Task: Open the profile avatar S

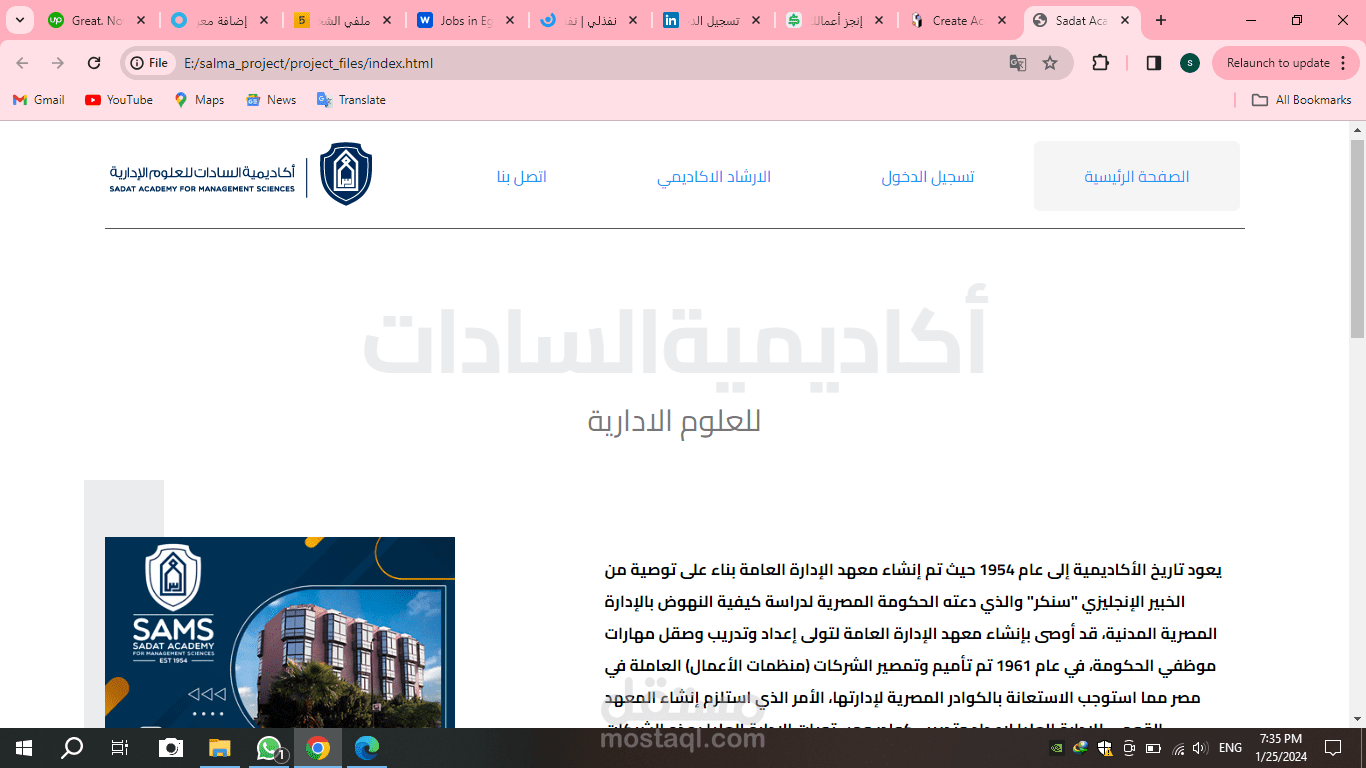Action: 1189,63
